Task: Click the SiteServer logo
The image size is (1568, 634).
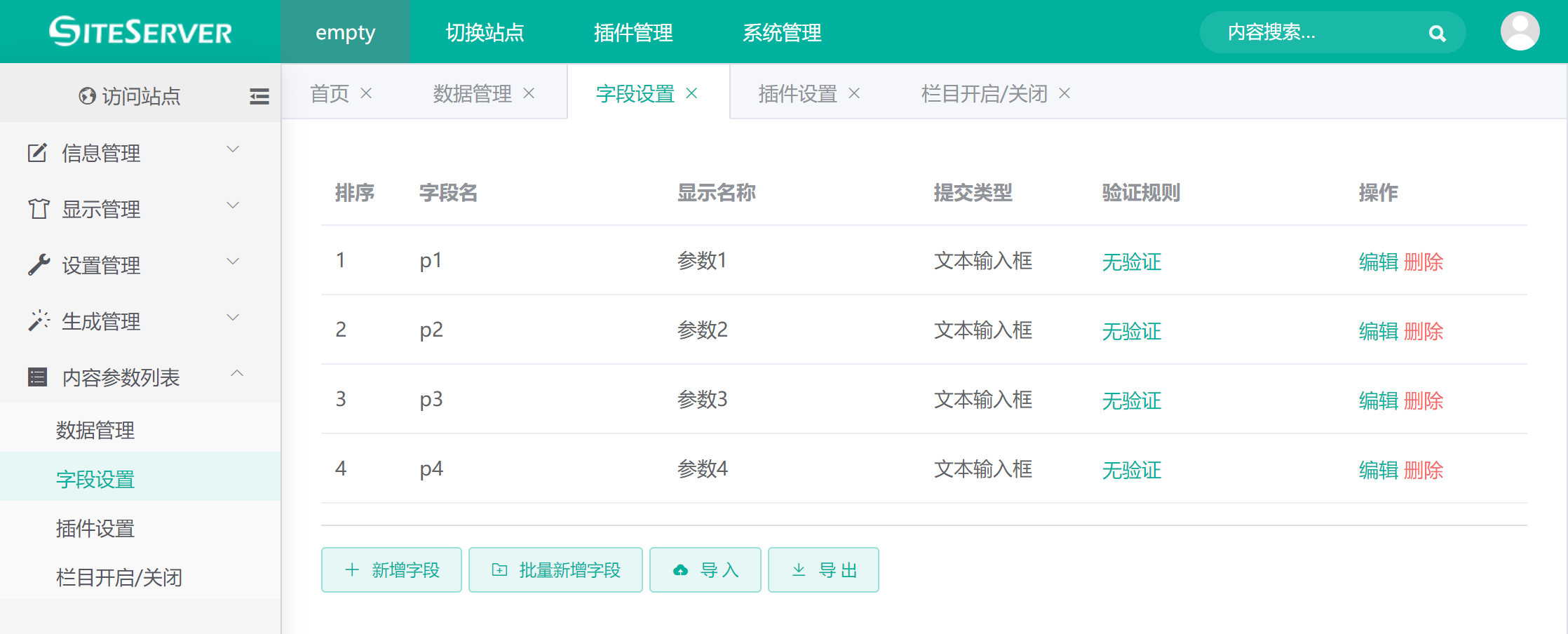Action: [140, 32]
